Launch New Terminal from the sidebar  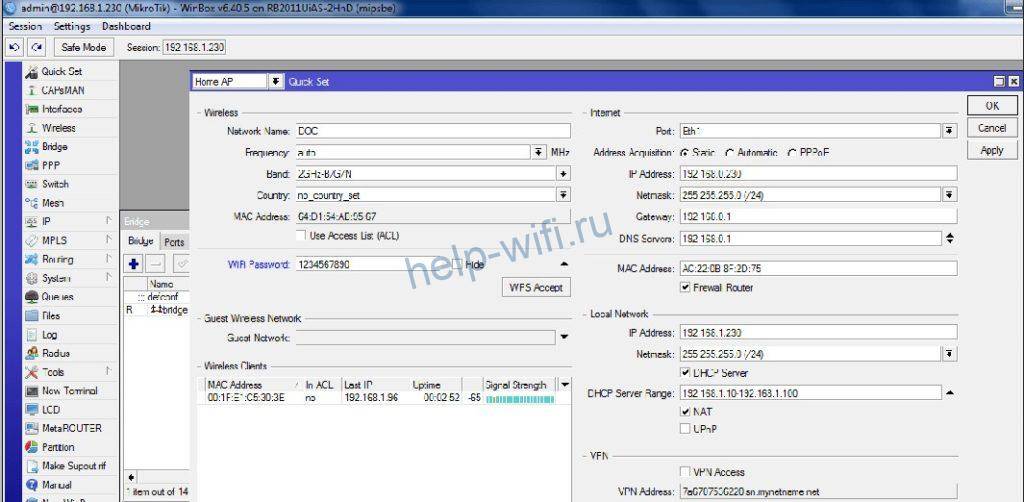(69, 391)
